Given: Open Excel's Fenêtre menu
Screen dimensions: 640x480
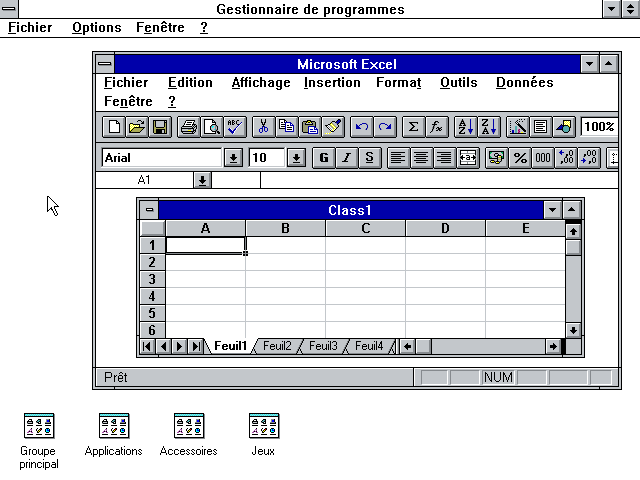Looking at the screenshot, I should 128,101.
